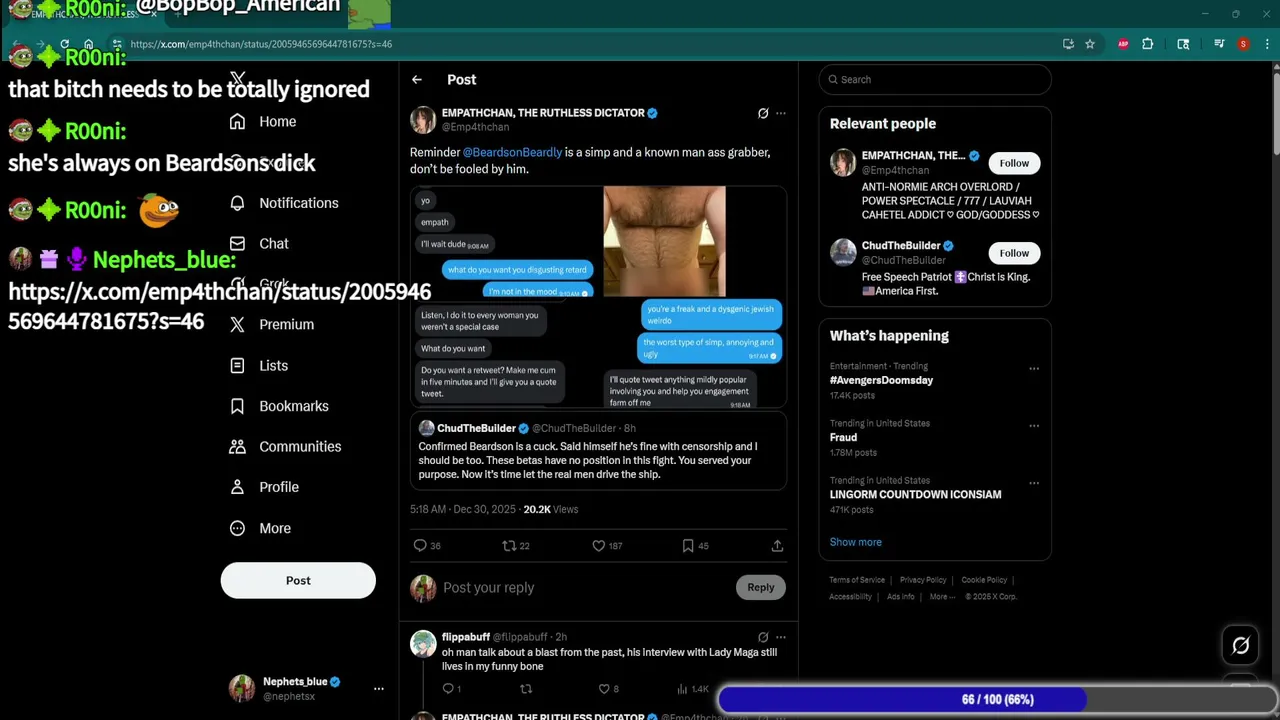
Task: Click the Search field
Action: click(x=935, y=80)
